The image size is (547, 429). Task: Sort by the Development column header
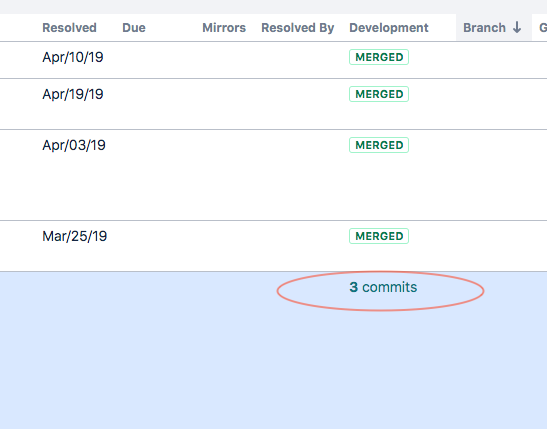(x=389, y=28)
